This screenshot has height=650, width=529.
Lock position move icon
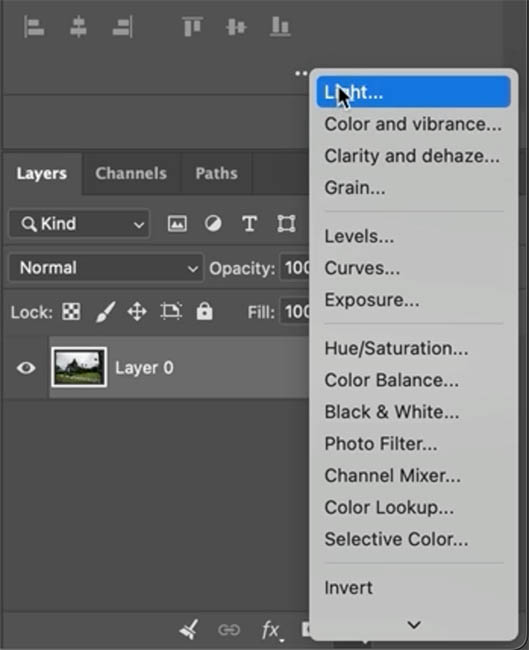[x=137, y=312]
